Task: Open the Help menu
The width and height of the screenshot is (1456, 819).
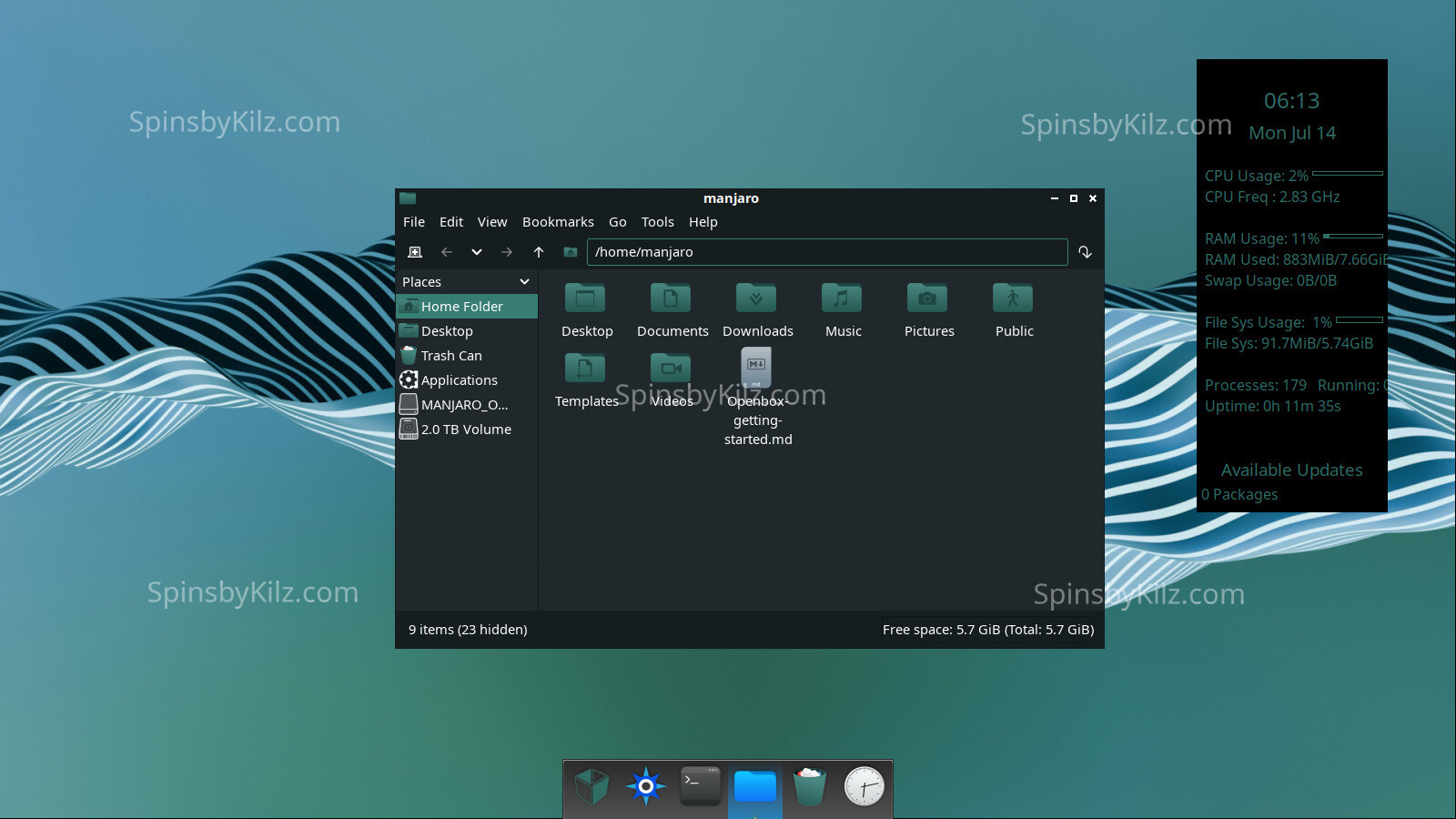Action: (703, 222)
